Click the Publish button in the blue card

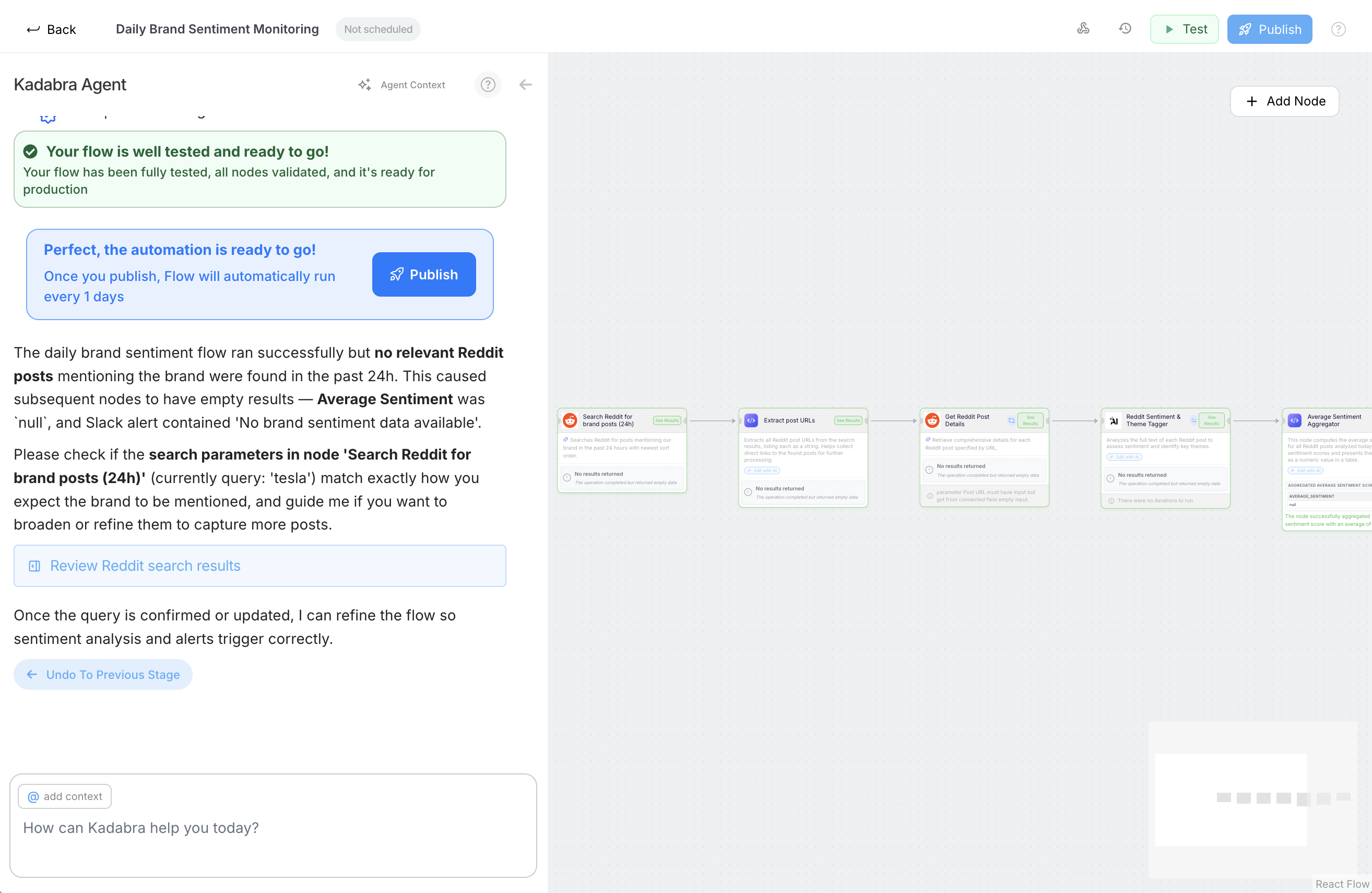click(x=424, y=274)
